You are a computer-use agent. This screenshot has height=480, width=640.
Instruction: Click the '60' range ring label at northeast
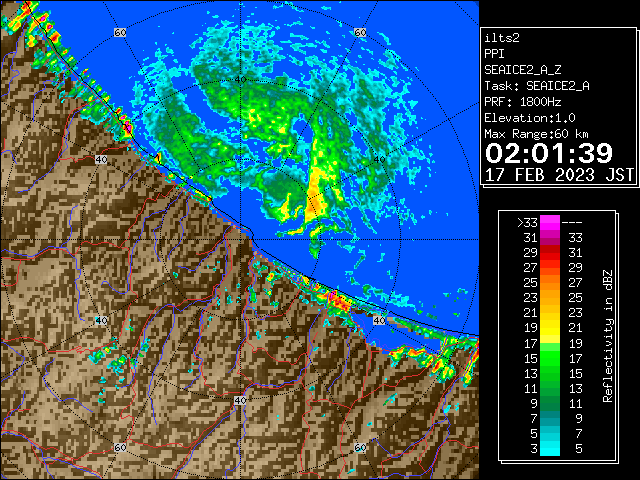(x=360, y=32)
